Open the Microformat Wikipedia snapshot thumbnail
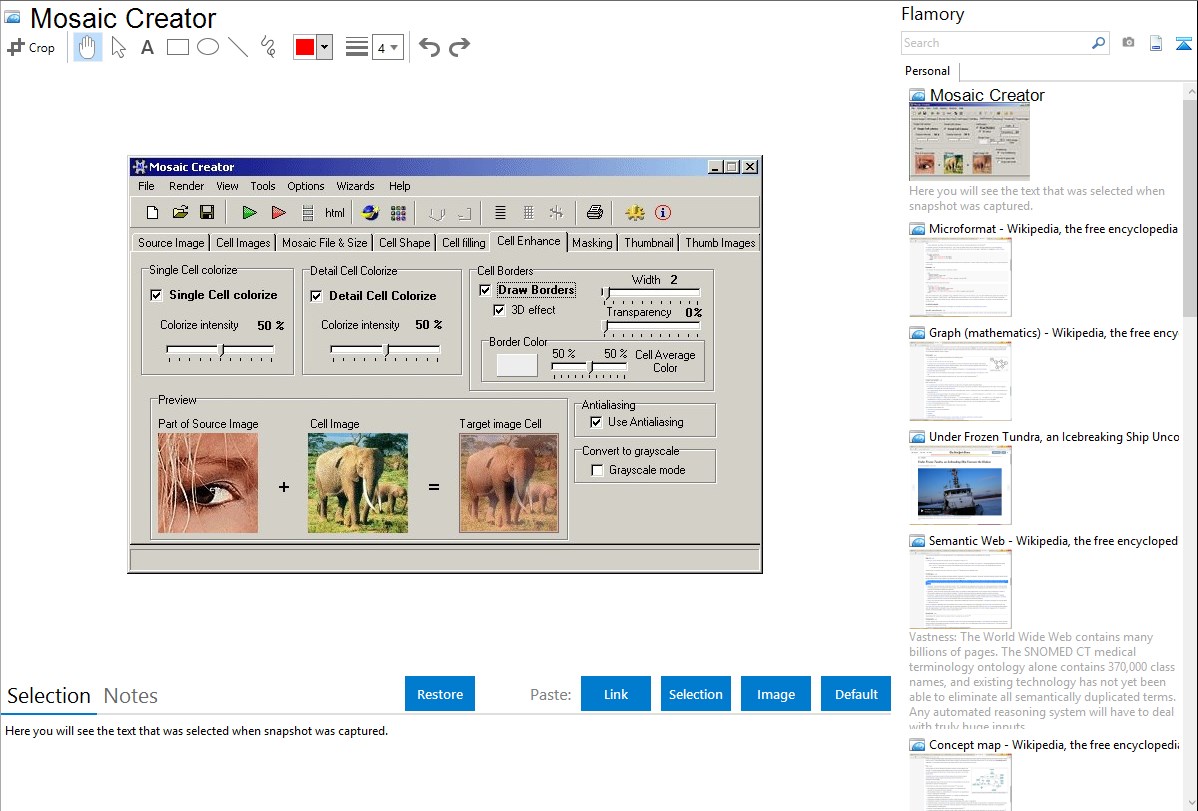This screenshot has width=1198, height=811. 960,277
